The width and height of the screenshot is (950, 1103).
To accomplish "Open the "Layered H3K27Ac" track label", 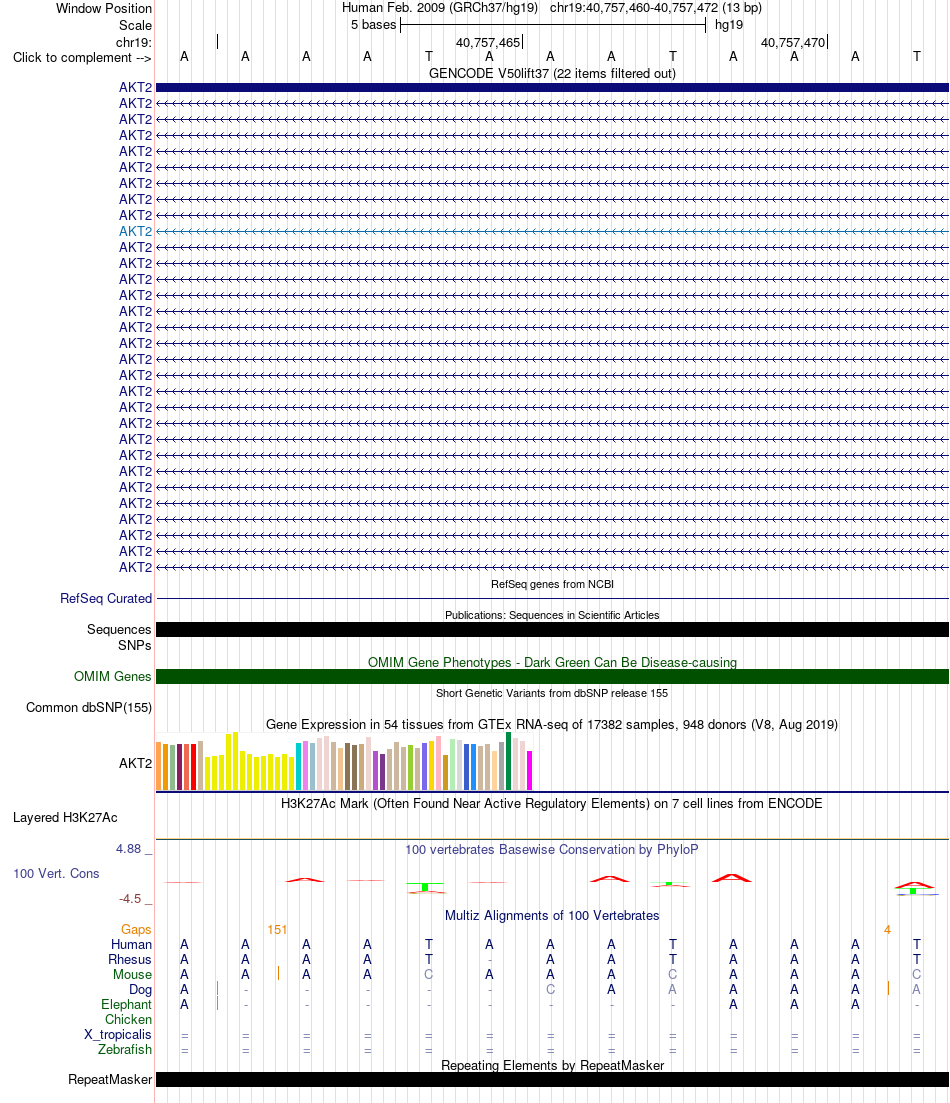I will tap(65, 817).
